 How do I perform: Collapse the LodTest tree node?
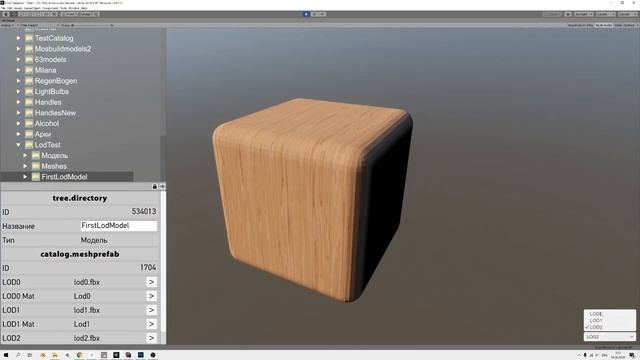click(18, 145)
